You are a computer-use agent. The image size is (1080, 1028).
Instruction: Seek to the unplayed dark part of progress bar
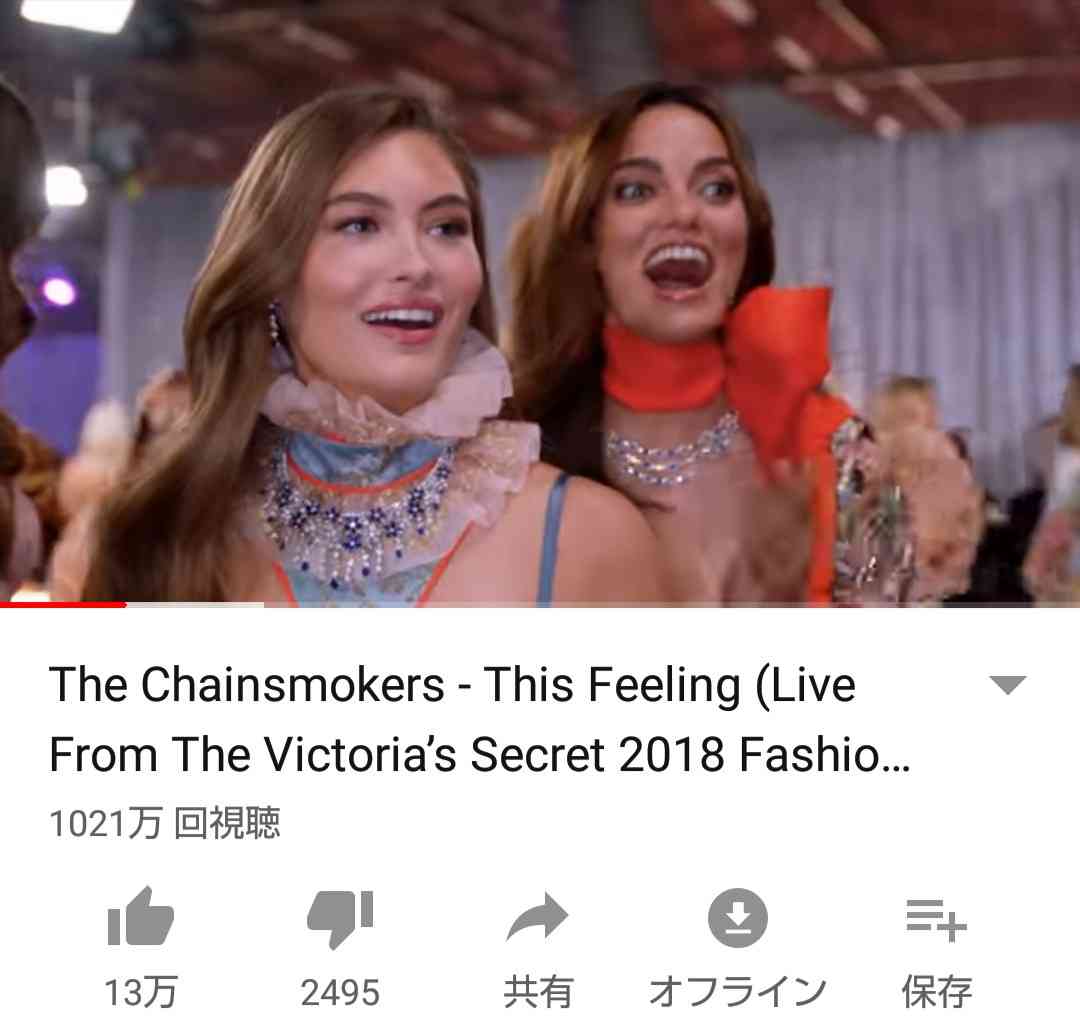tap(672, 605)
